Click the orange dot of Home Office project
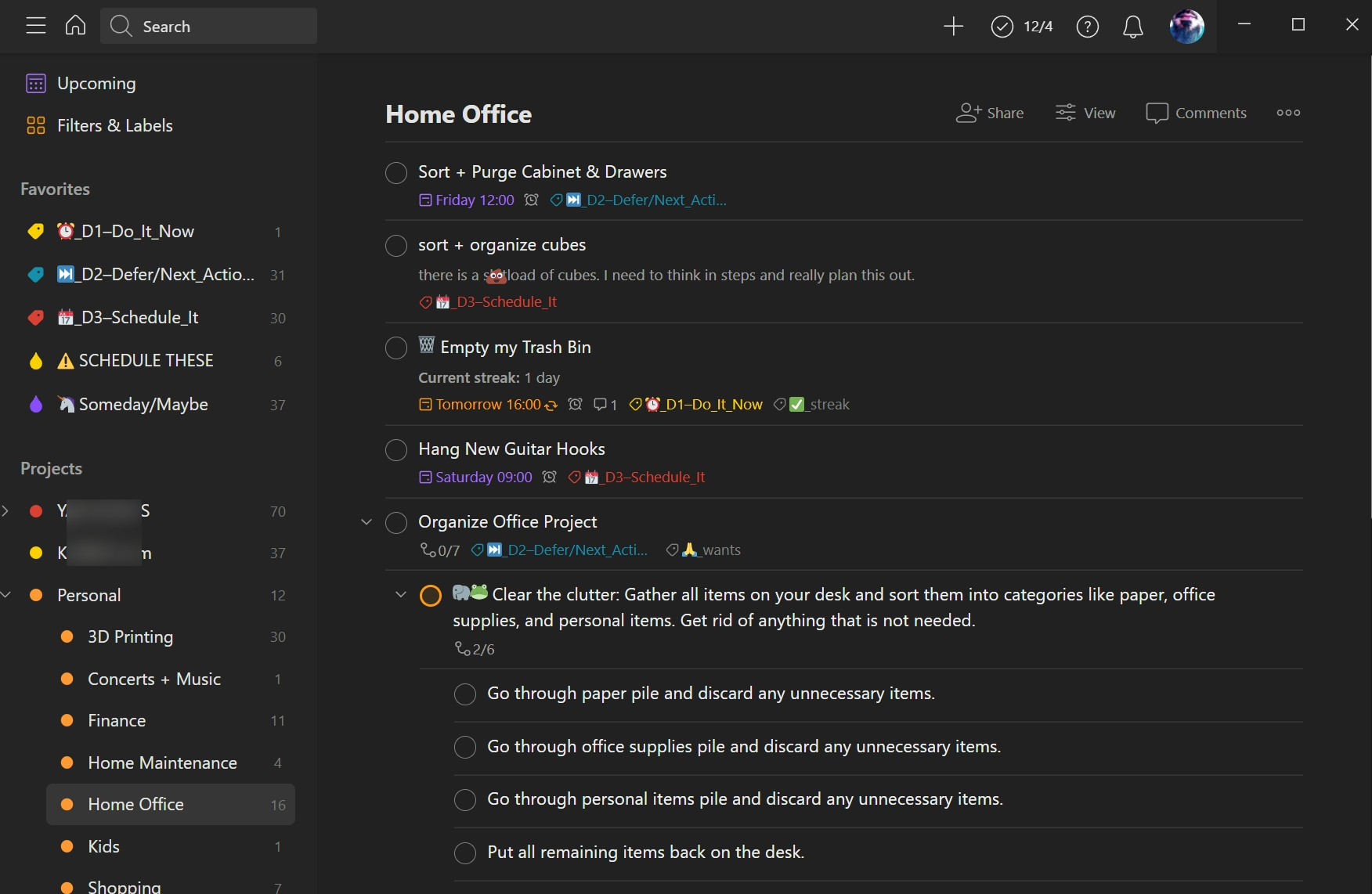The width and height of the screenshot is (1372, 894). pos(67,804)
